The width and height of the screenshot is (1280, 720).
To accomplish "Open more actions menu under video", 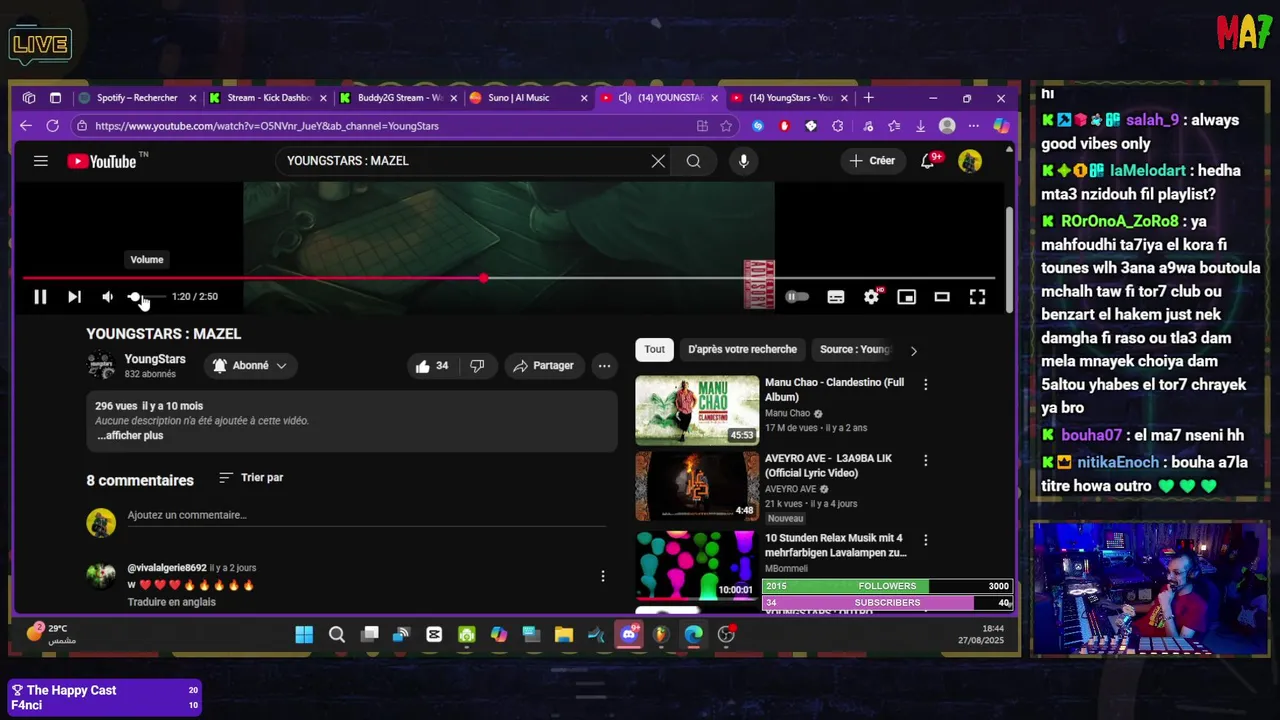I will (x=604, y=366).
